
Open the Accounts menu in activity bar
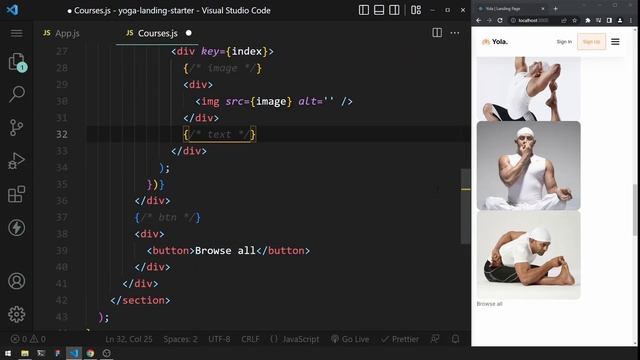tap(16, 281)
